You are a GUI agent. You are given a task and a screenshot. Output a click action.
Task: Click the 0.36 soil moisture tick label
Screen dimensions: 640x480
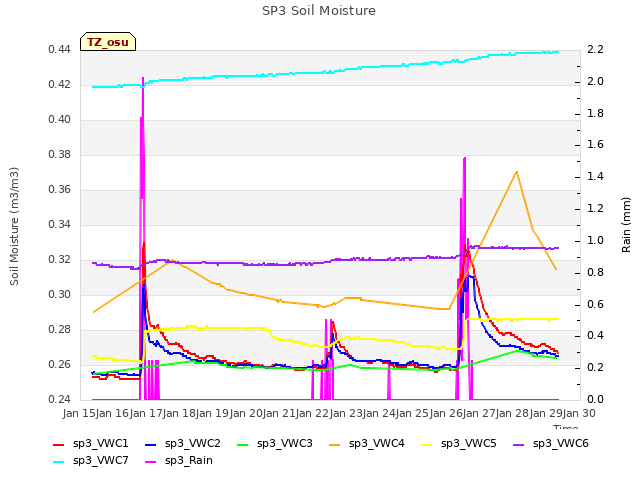click(59, 190)
